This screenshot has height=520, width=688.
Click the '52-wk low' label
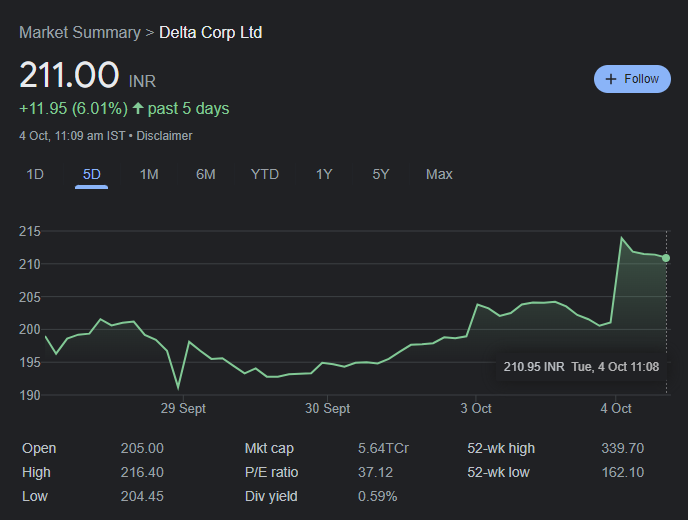coord(498,472)
